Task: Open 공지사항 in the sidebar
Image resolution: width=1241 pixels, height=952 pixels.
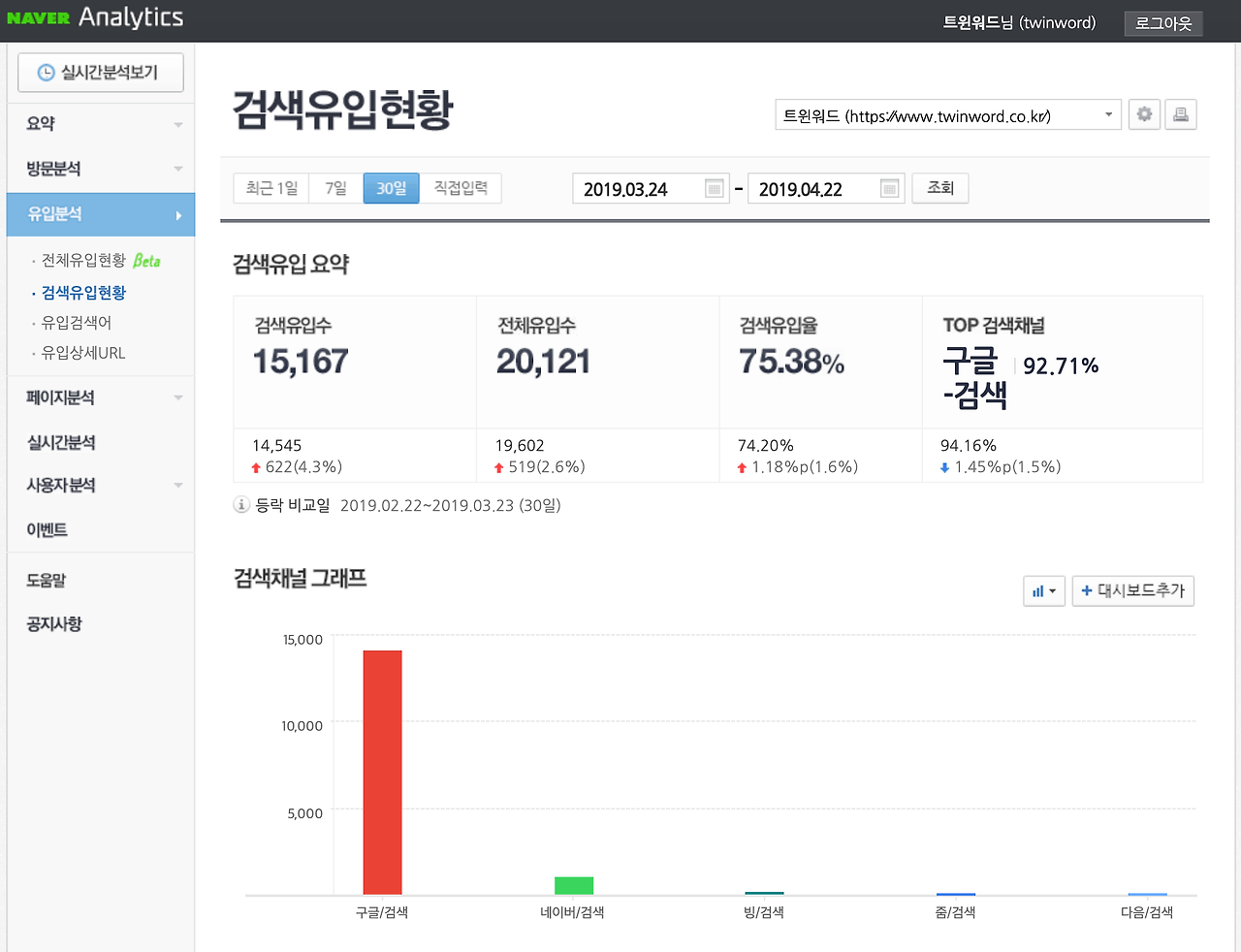Action: pyautogui.click(x=54, y=623)
